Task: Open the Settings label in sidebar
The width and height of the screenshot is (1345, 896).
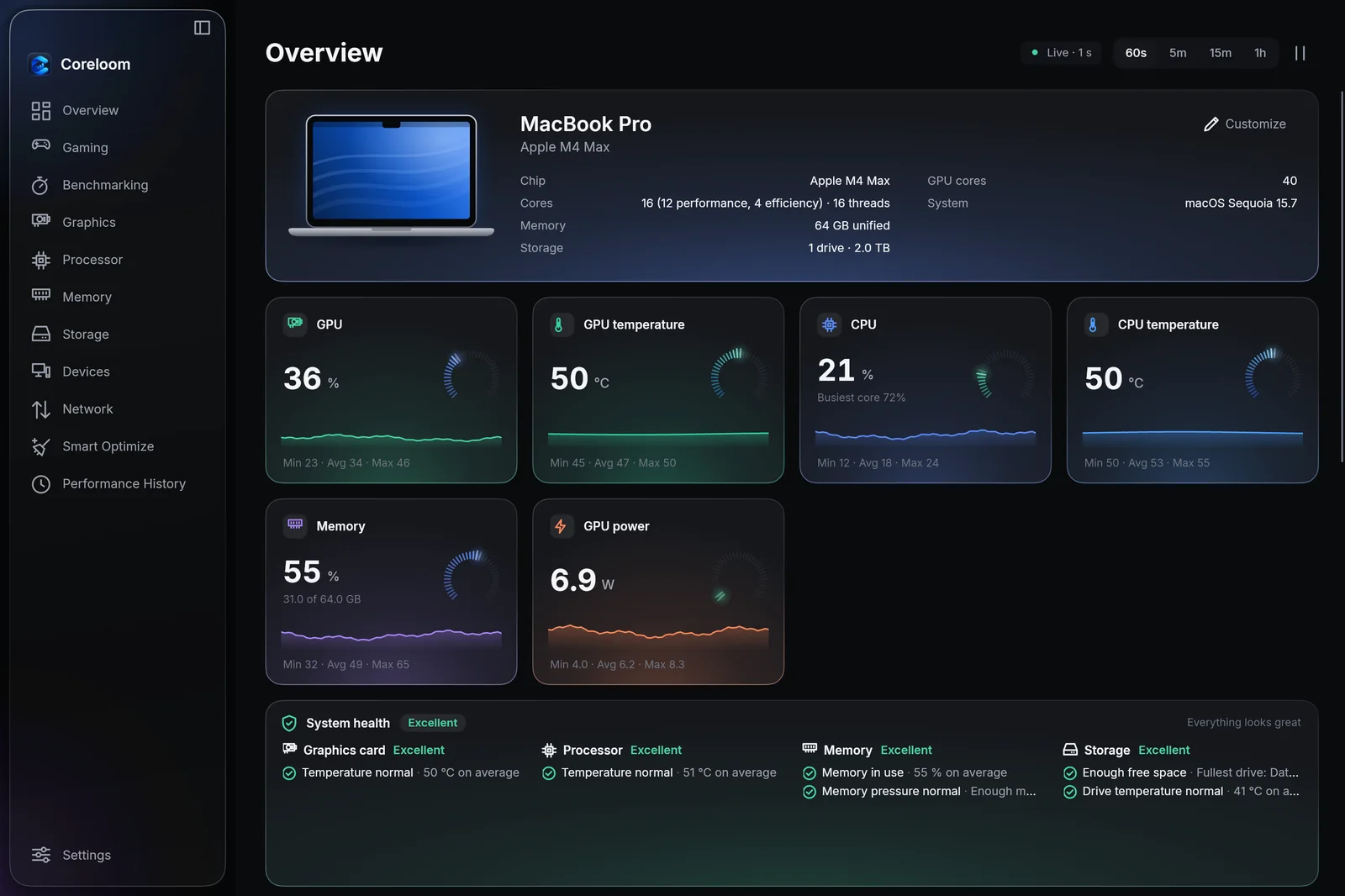Action: [x=87, y=855]
